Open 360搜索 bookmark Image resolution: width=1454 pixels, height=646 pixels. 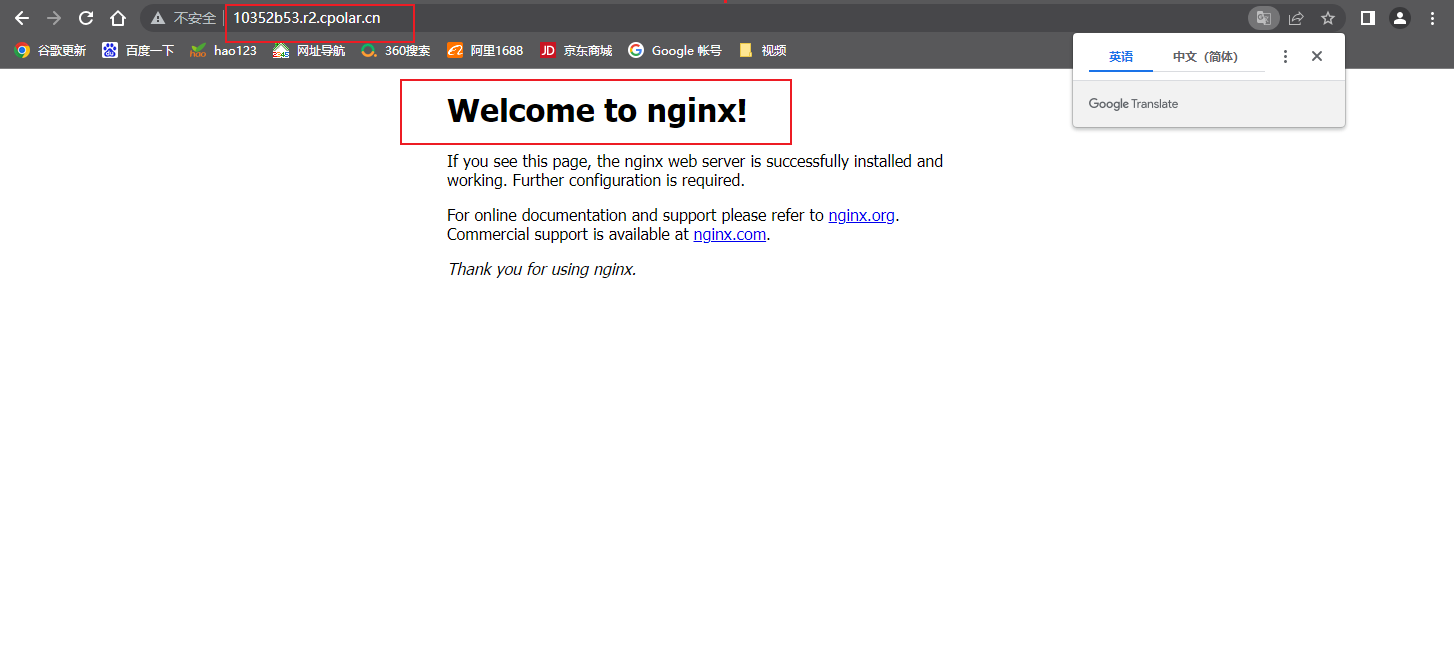point(396,50)
